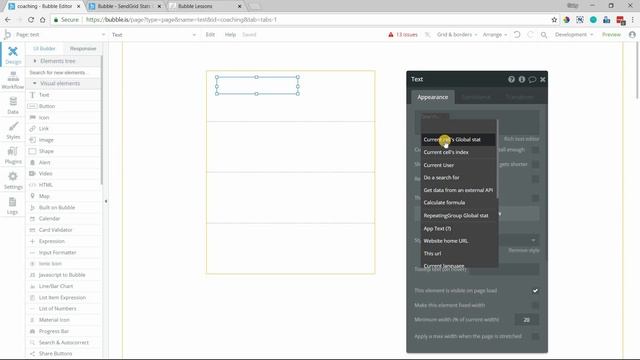The width and height of the screenshot is (640, 360).
Task: Open the 13 issues warning
Action: tap(403, 35)
